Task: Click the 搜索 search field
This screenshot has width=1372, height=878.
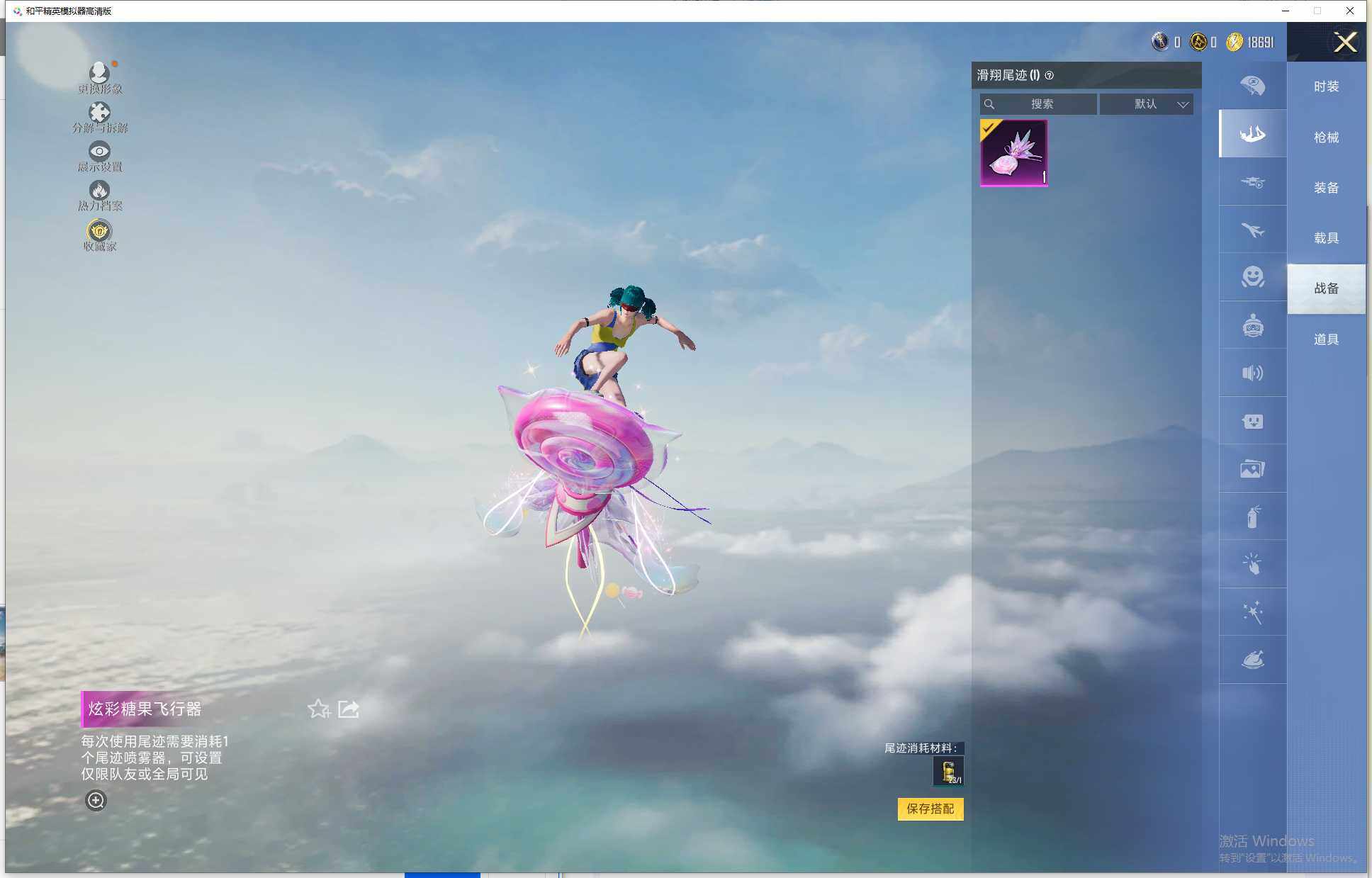Action: [x=1040, y=104]
